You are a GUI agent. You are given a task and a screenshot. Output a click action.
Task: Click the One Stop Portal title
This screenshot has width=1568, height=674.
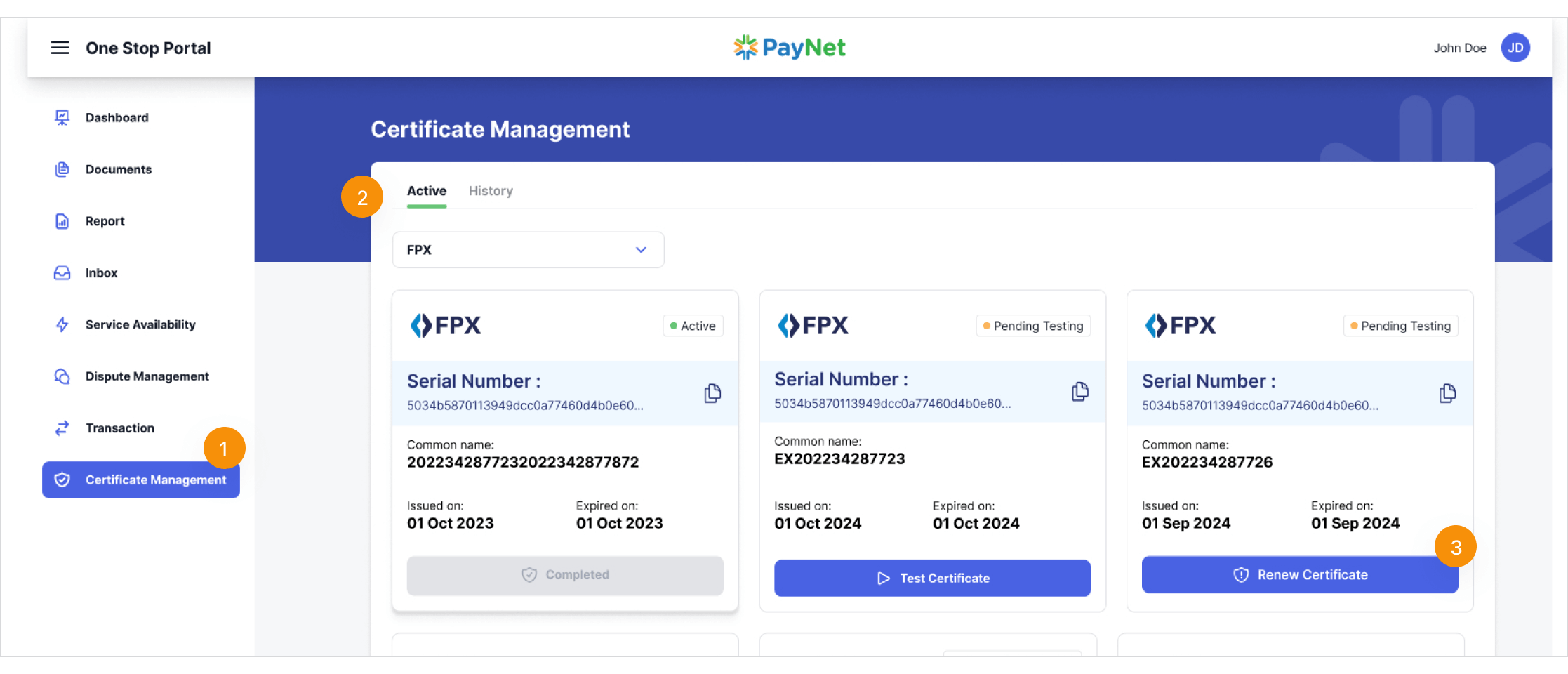(148, 48)
